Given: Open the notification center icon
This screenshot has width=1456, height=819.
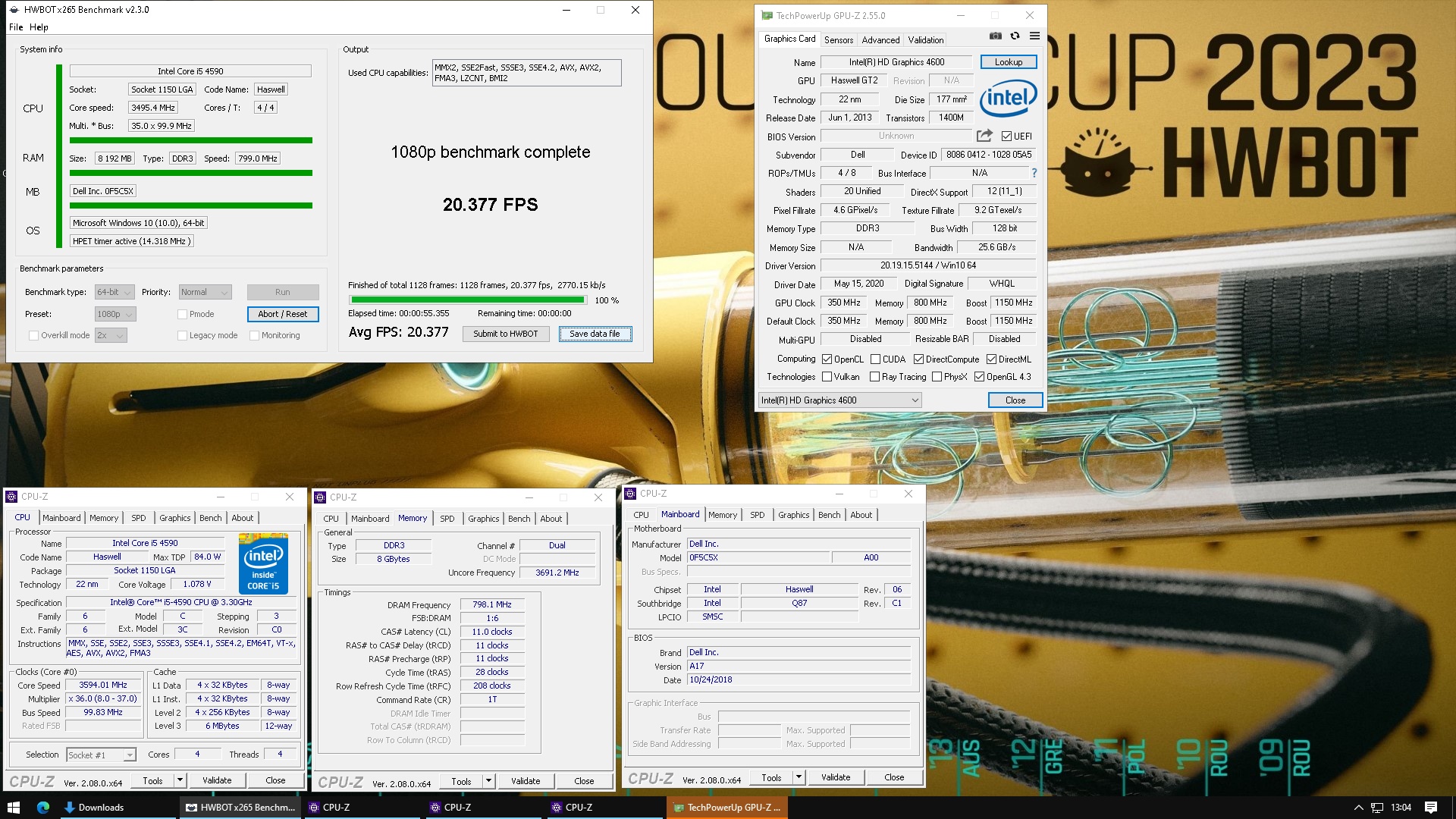Looking at the screenshot, I should click(1431, 807).
